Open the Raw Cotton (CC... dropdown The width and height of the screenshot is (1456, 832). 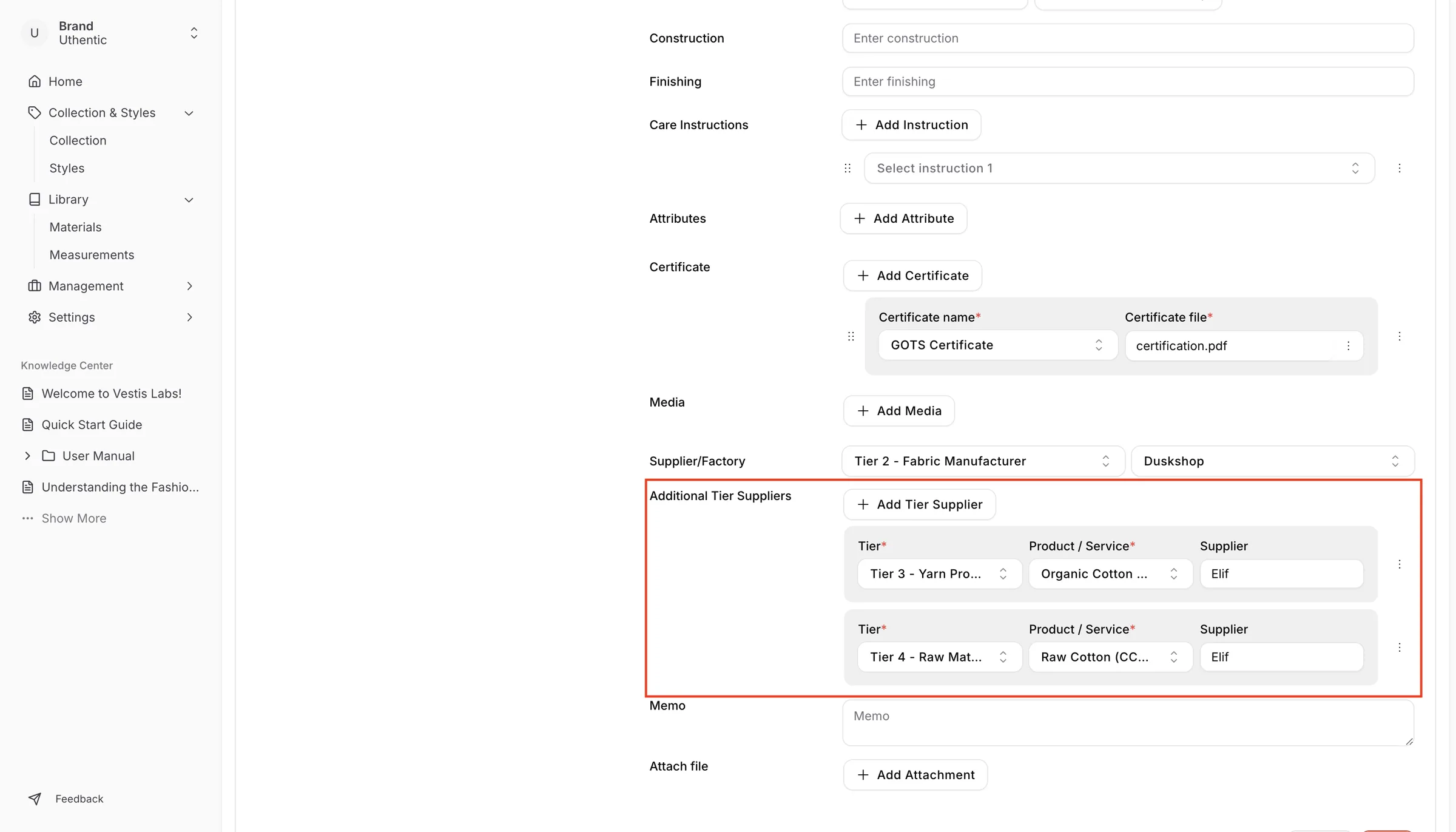coord(1111,657)
